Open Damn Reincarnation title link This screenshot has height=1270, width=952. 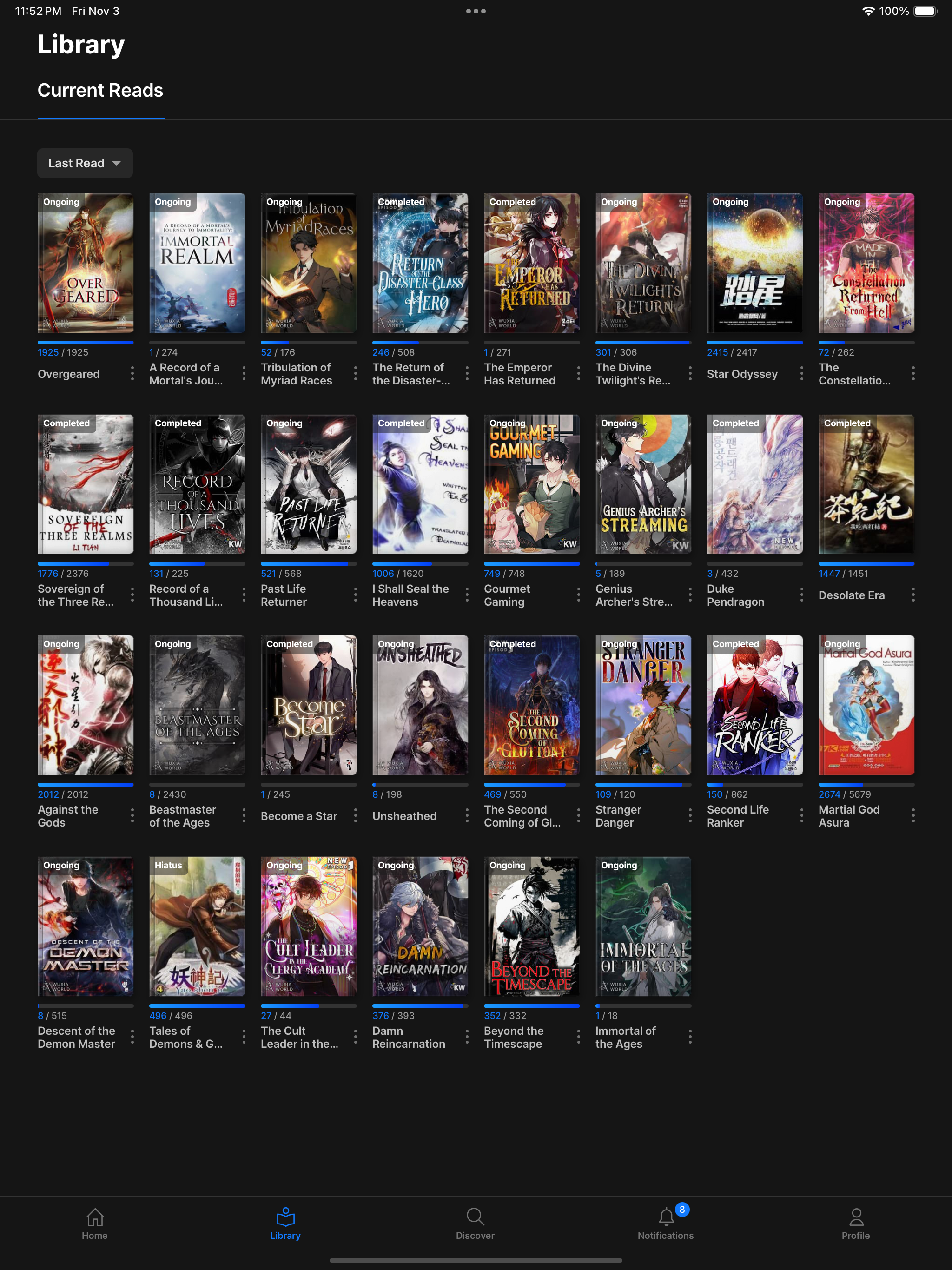coord(409,1037)
